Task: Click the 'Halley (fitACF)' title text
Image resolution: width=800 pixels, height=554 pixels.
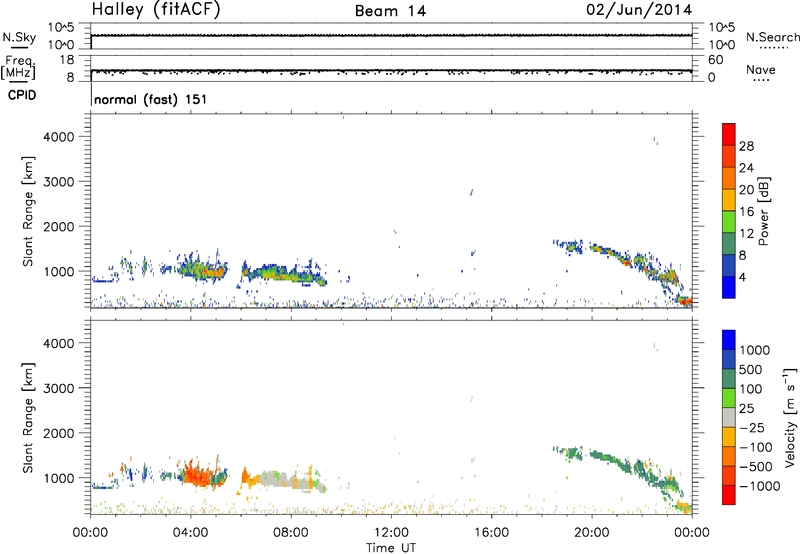Action: (x=156, y=10)
